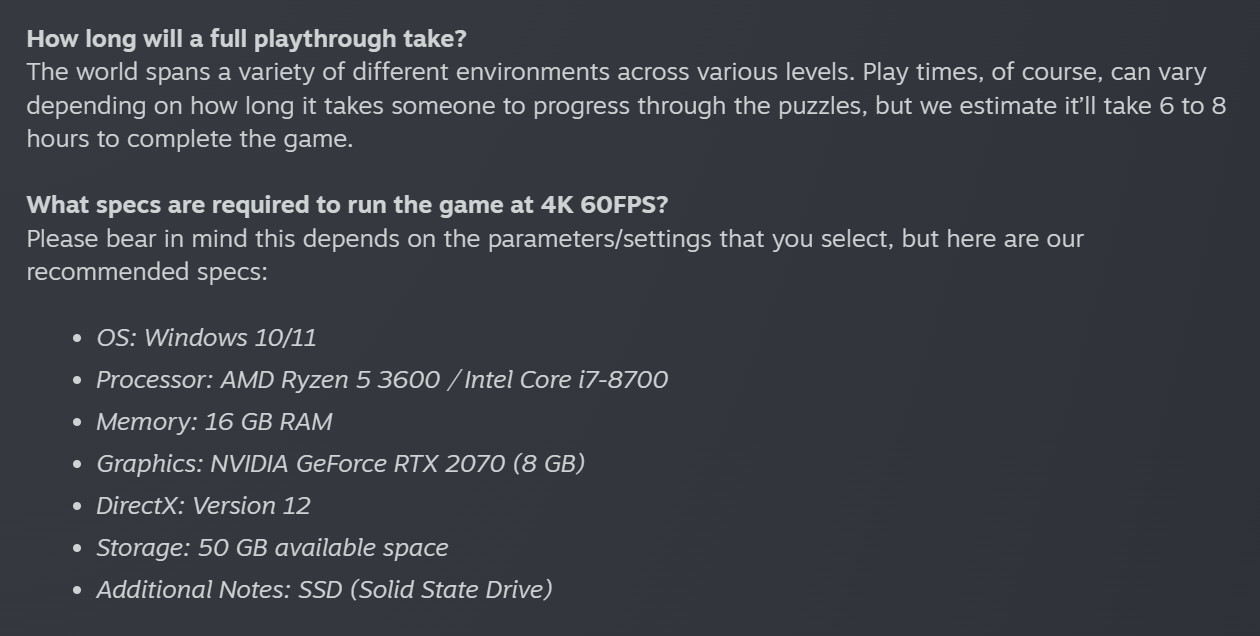Click the Additional Notes SSD line
This screenshot has height=636, width=1260.
324,590
